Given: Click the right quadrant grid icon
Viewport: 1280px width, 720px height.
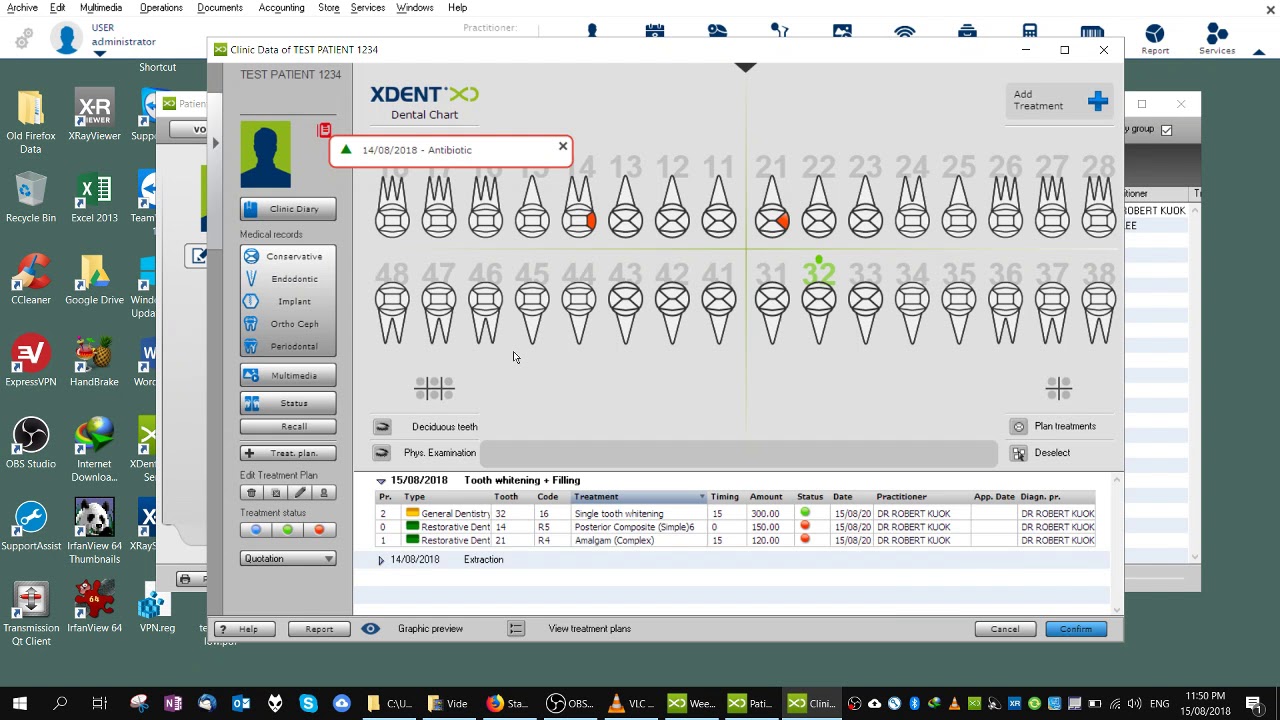Looking at the screenshot, I should pos(1059,388).
